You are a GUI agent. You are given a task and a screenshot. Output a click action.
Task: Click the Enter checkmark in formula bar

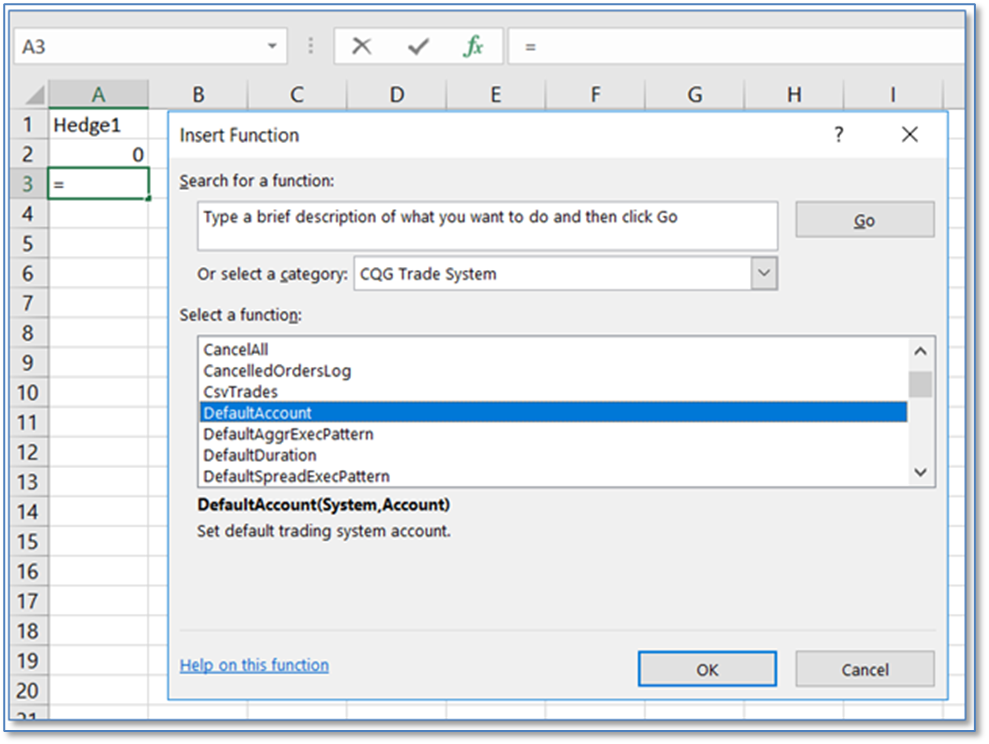tap(418, 46)
